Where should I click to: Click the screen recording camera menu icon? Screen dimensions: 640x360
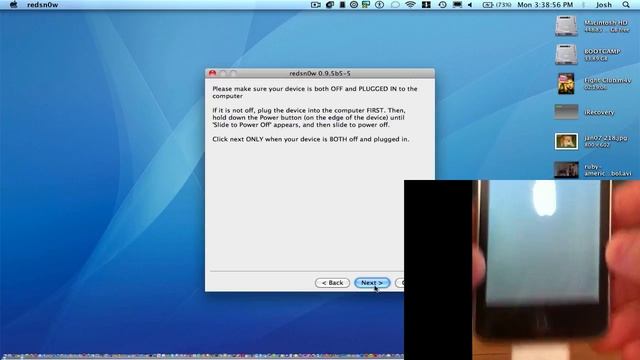pyautogui.click(x=316, y=5)
